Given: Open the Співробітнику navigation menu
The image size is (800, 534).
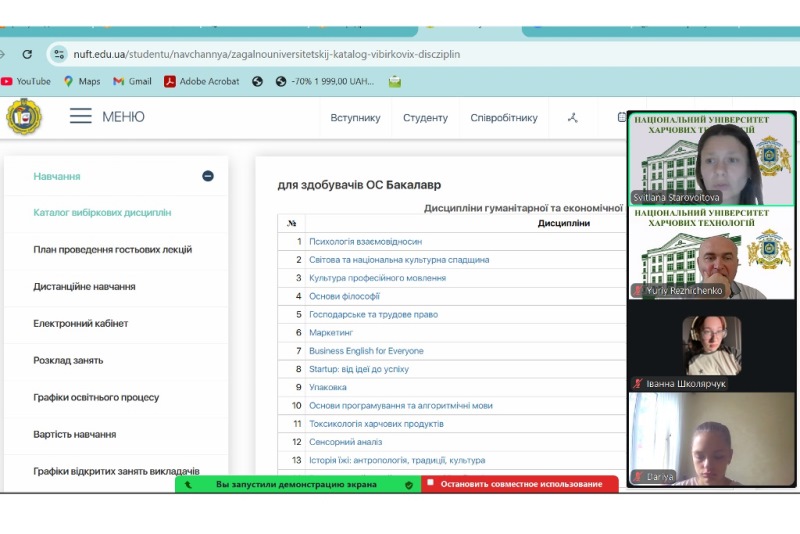Looking at the screenshot, I should pos(504,118).
